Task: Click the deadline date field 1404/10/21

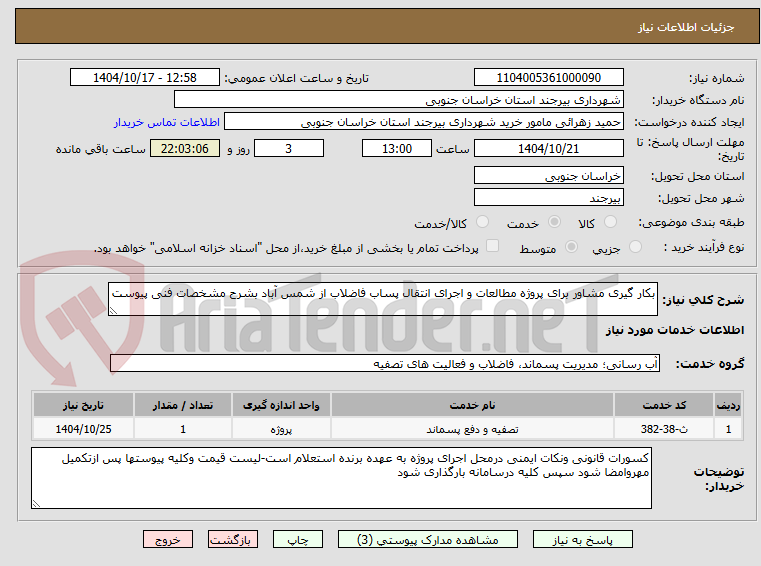Action: [x=548, y=149]
